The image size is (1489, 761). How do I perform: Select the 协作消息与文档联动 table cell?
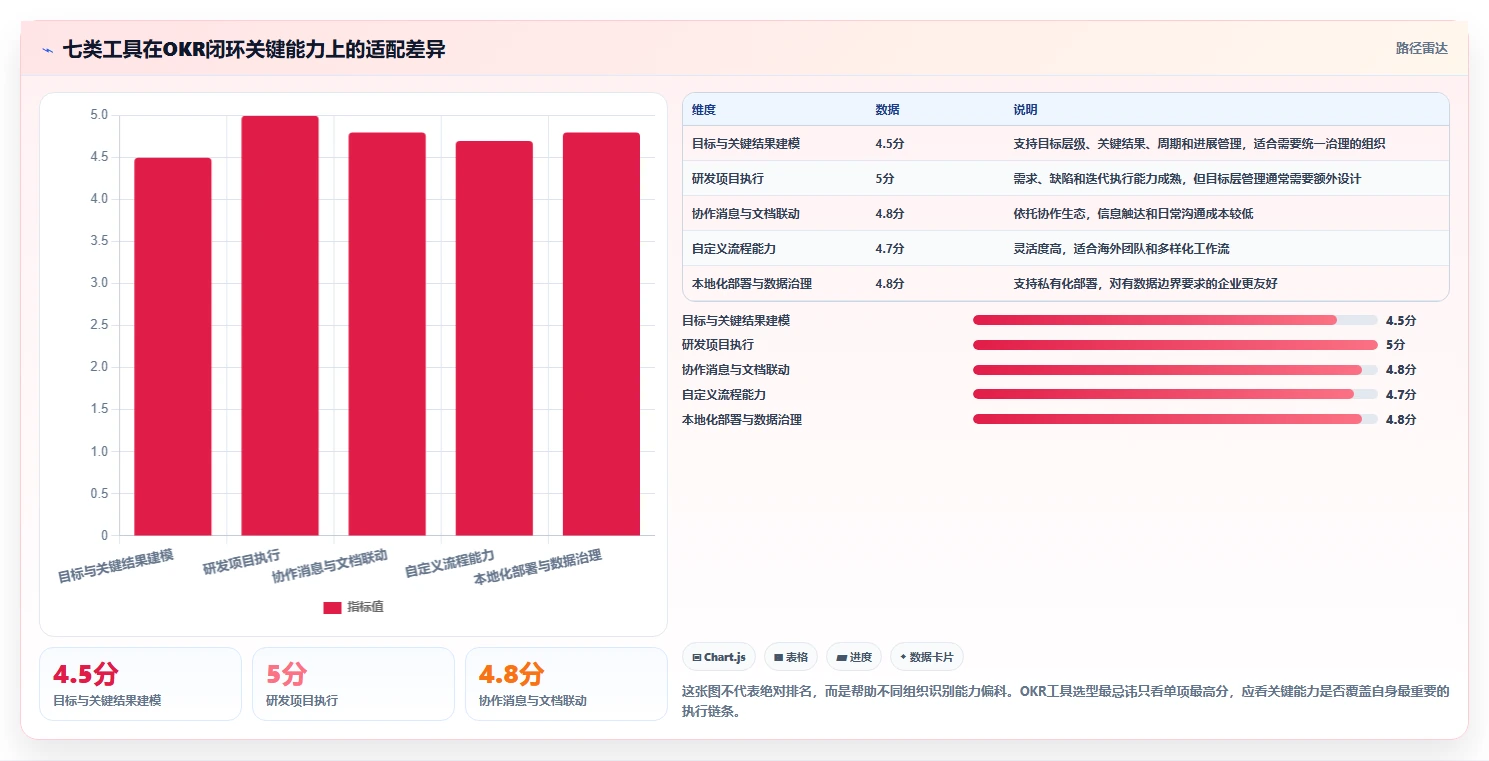[x=746, y=214]
